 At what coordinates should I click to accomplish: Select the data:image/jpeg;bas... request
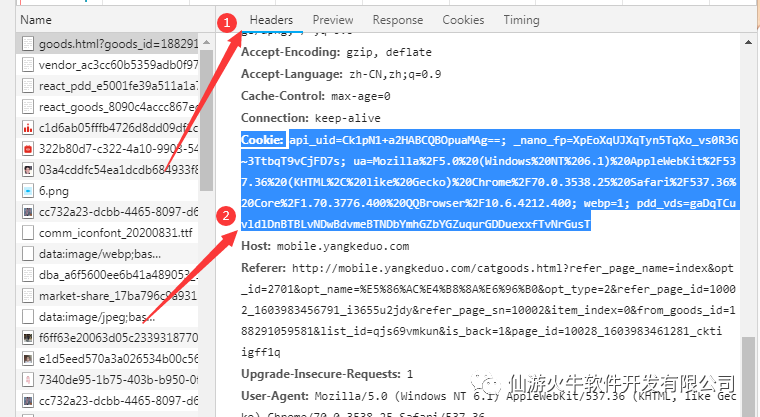click(x=109, y=317)
